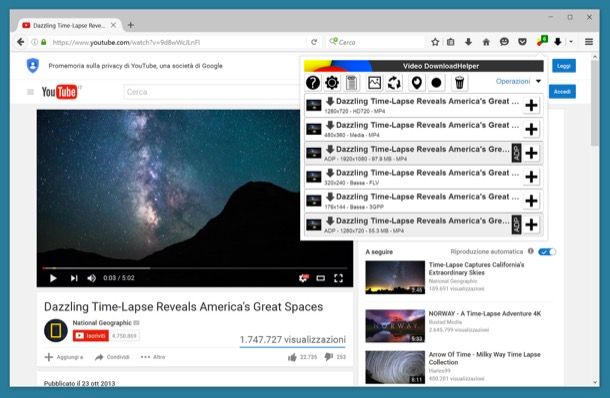Mute the video volume
This screenshot has width=610, height=398.
91,278
